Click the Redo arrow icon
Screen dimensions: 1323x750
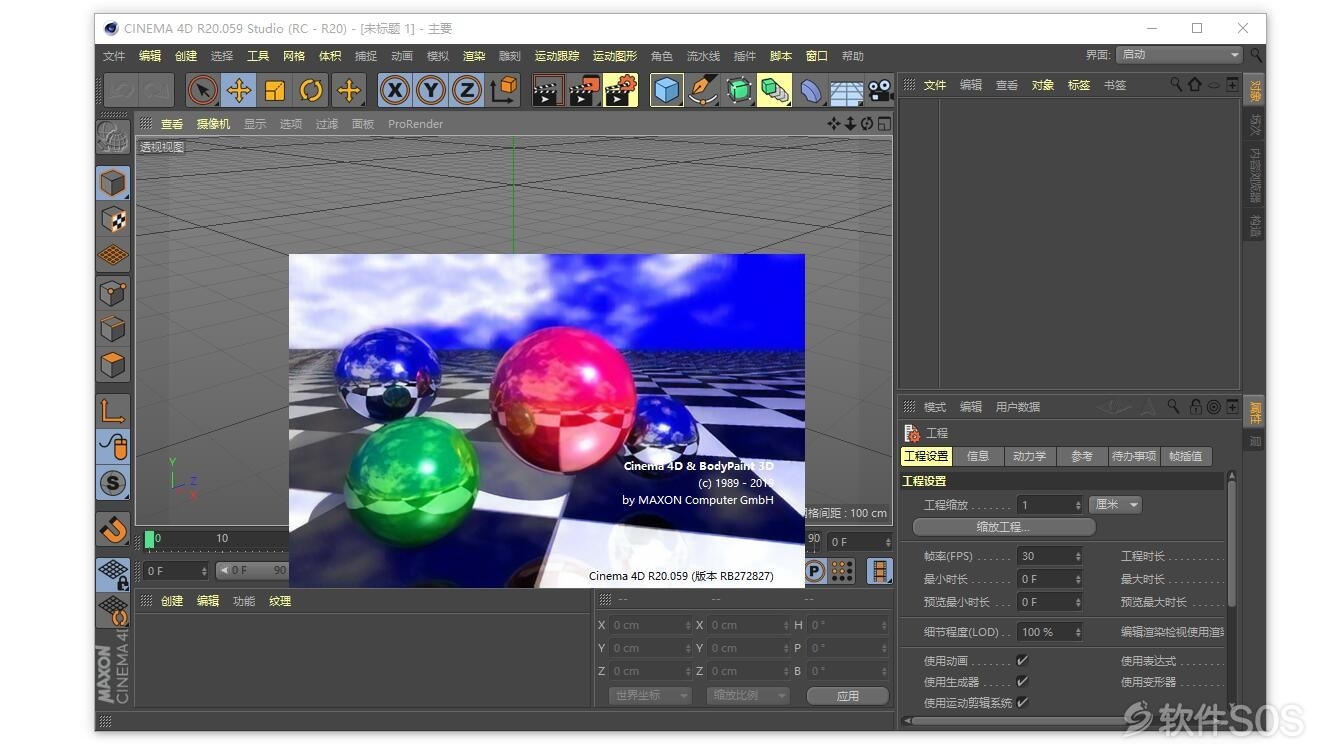point(156,91)
